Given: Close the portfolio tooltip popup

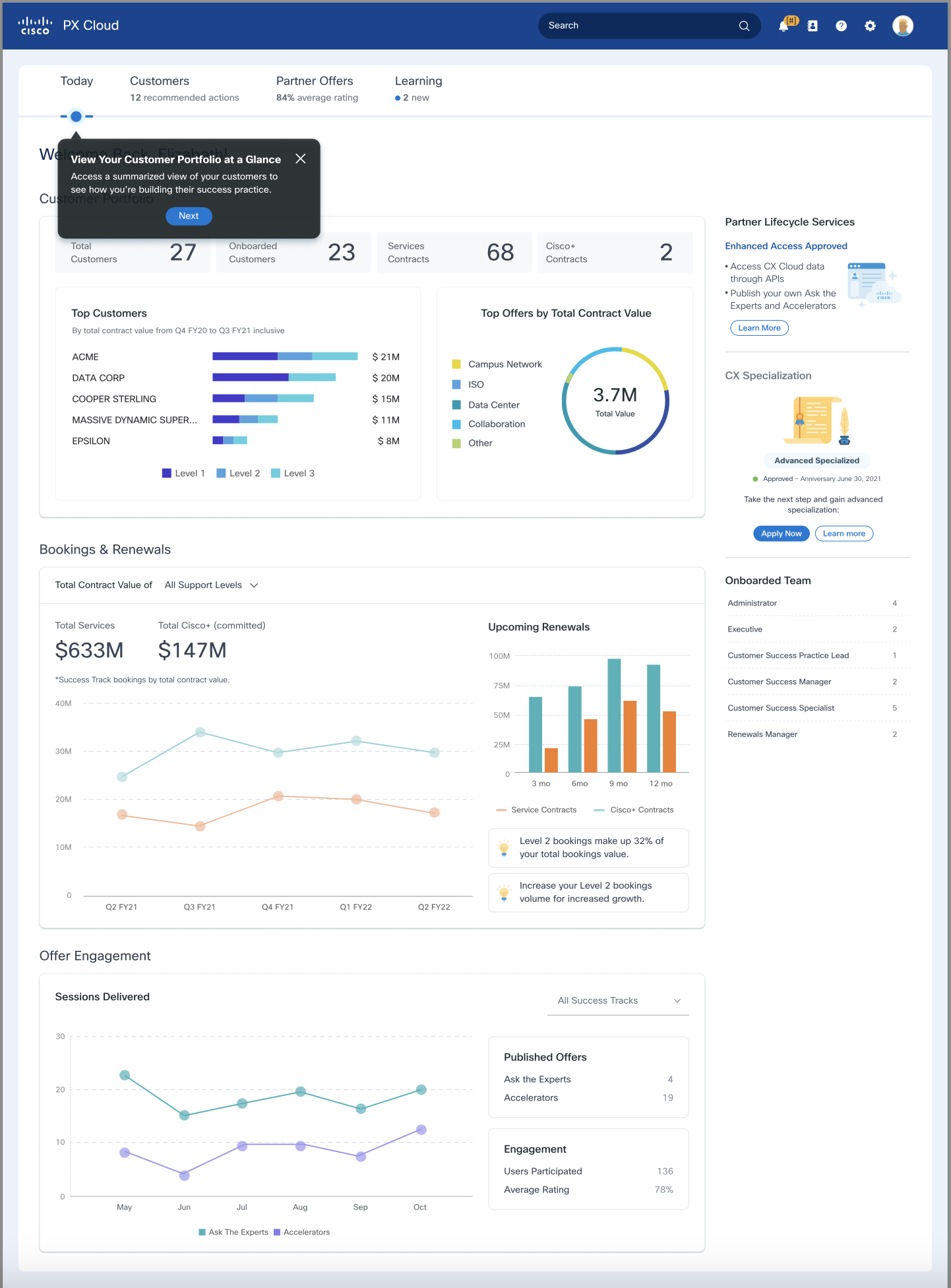Looking at the screenshot, I should pyautogui.click(x=301, y=158).
